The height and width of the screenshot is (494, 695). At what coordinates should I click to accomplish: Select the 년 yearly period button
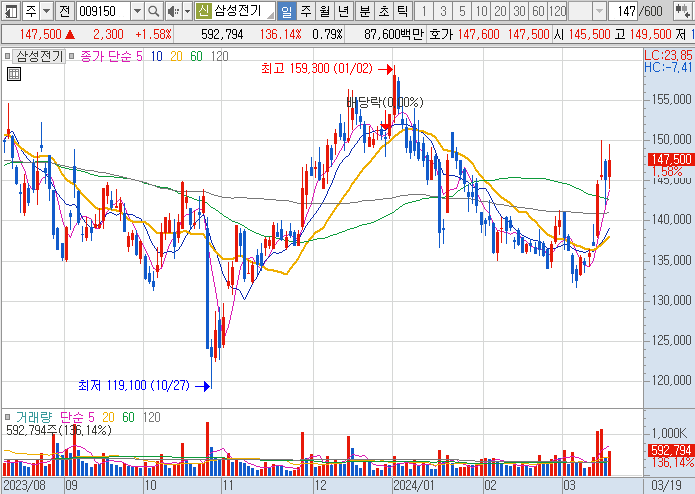[343, 11]
